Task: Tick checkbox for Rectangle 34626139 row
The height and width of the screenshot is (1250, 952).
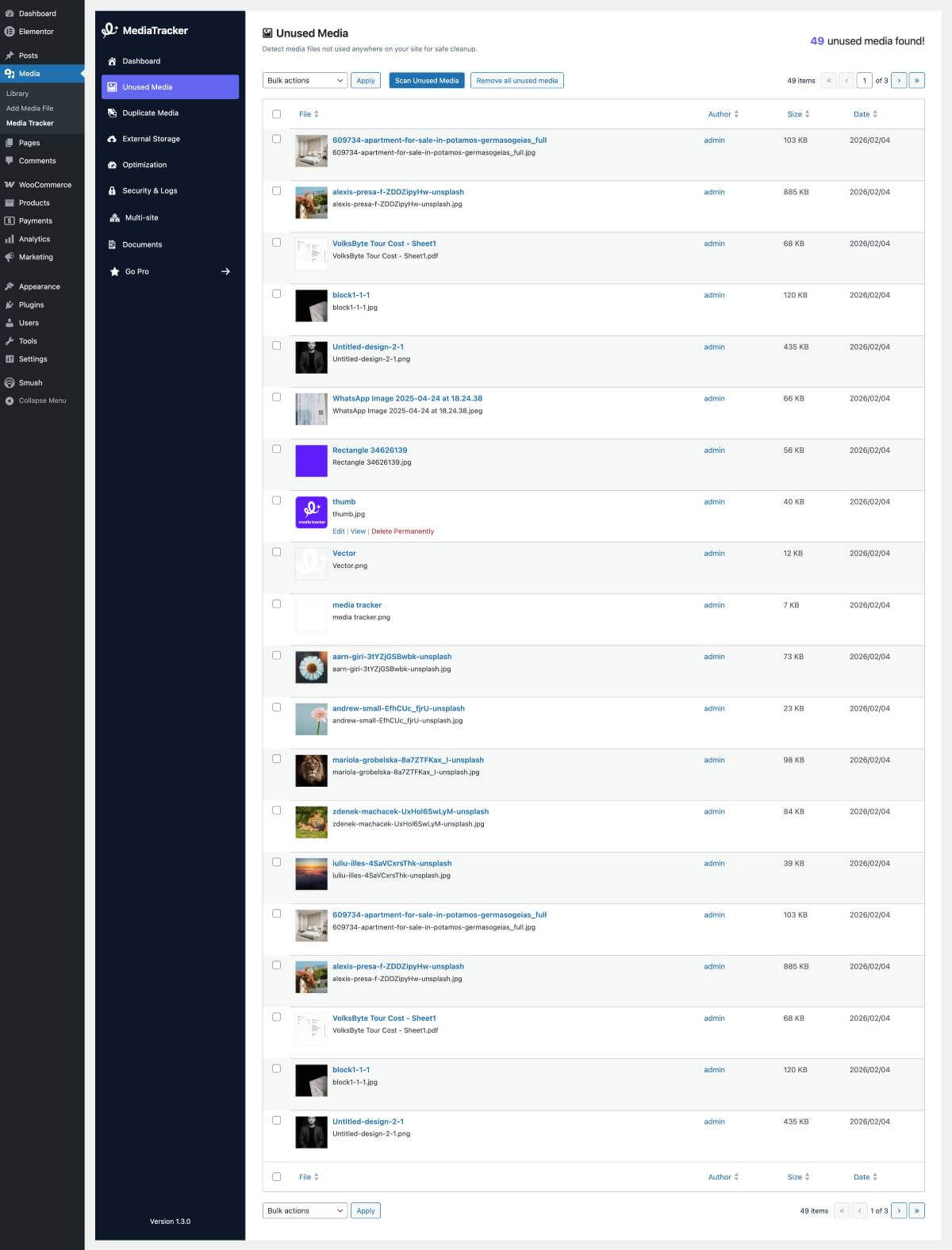Action: [276, 449]
